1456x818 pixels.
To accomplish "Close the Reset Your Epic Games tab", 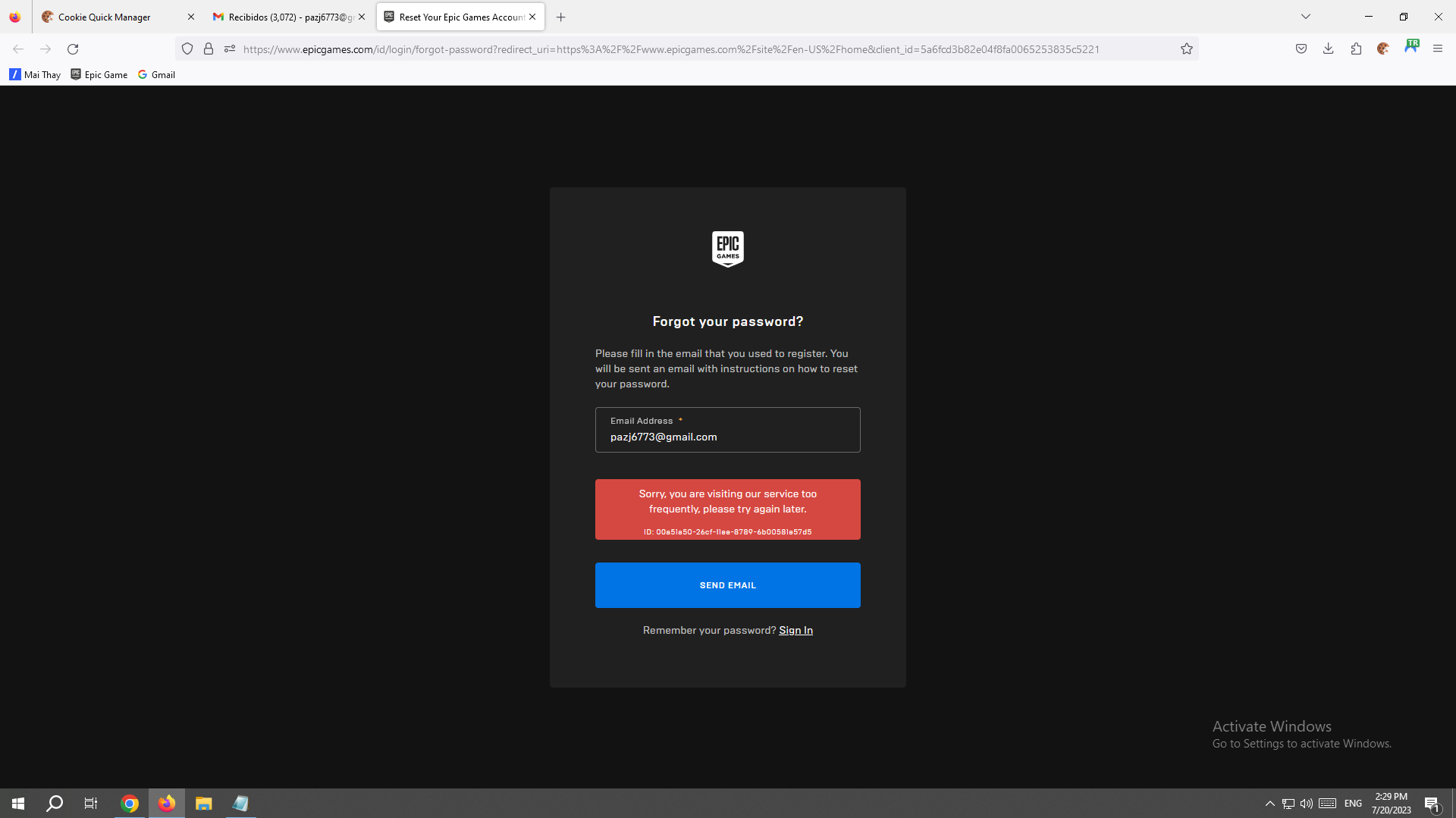I will (x=532, y=17).
